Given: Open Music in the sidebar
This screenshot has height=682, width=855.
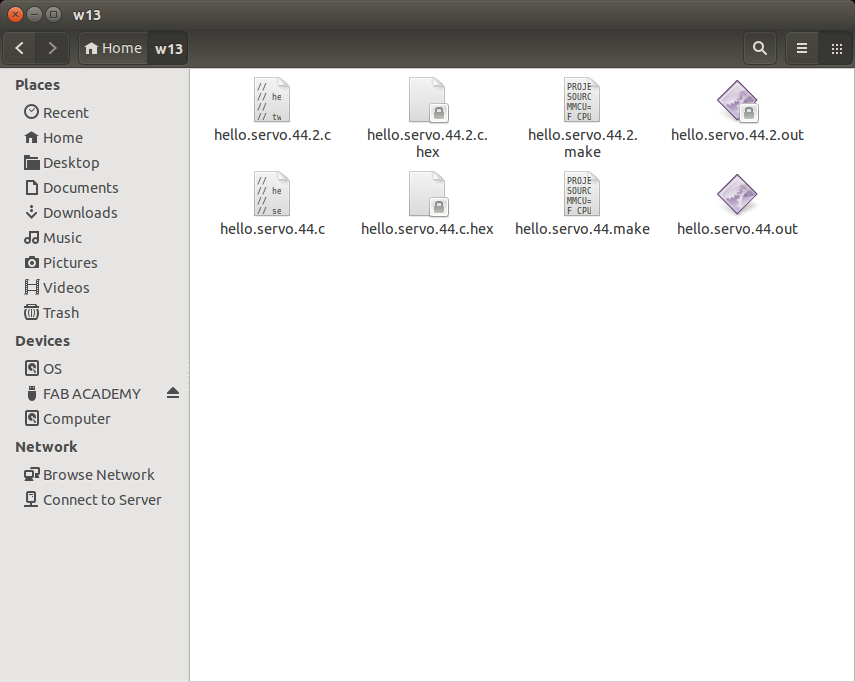Looking at the screenshot, I should pyautogui.click(x=94, y=238).
